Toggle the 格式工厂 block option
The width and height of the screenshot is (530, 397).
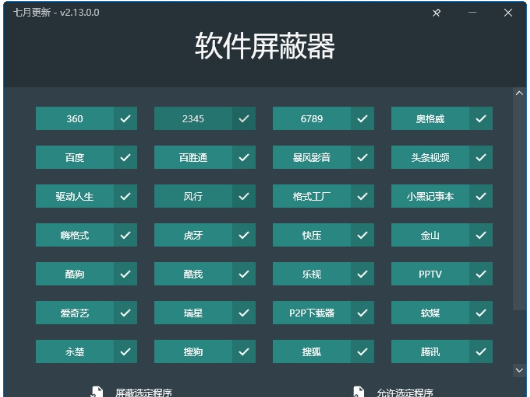323,196
